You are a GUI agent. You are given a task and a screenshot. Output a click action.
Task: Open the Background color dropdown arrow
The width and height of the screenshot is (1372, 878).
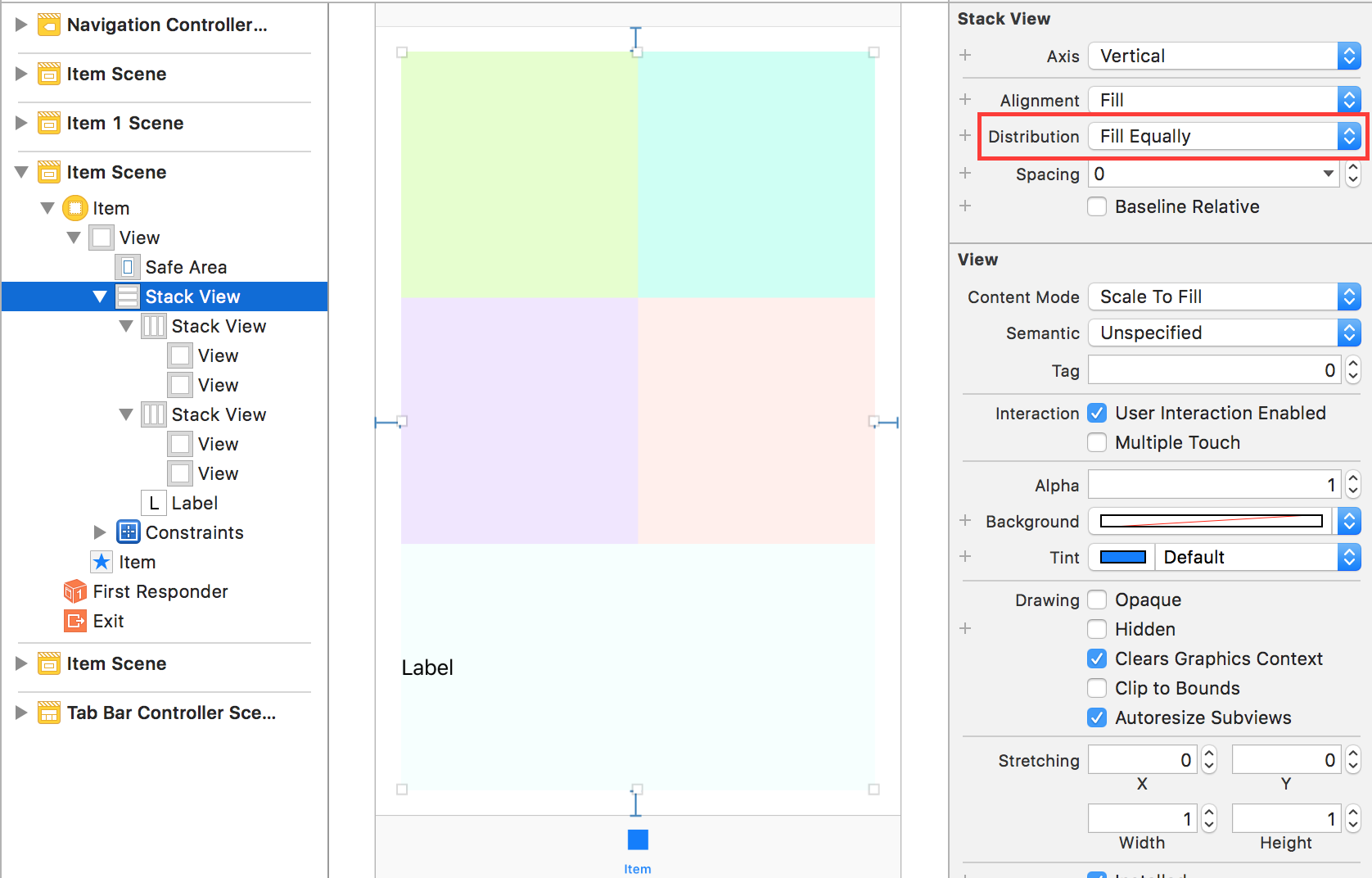point(1350,521)
